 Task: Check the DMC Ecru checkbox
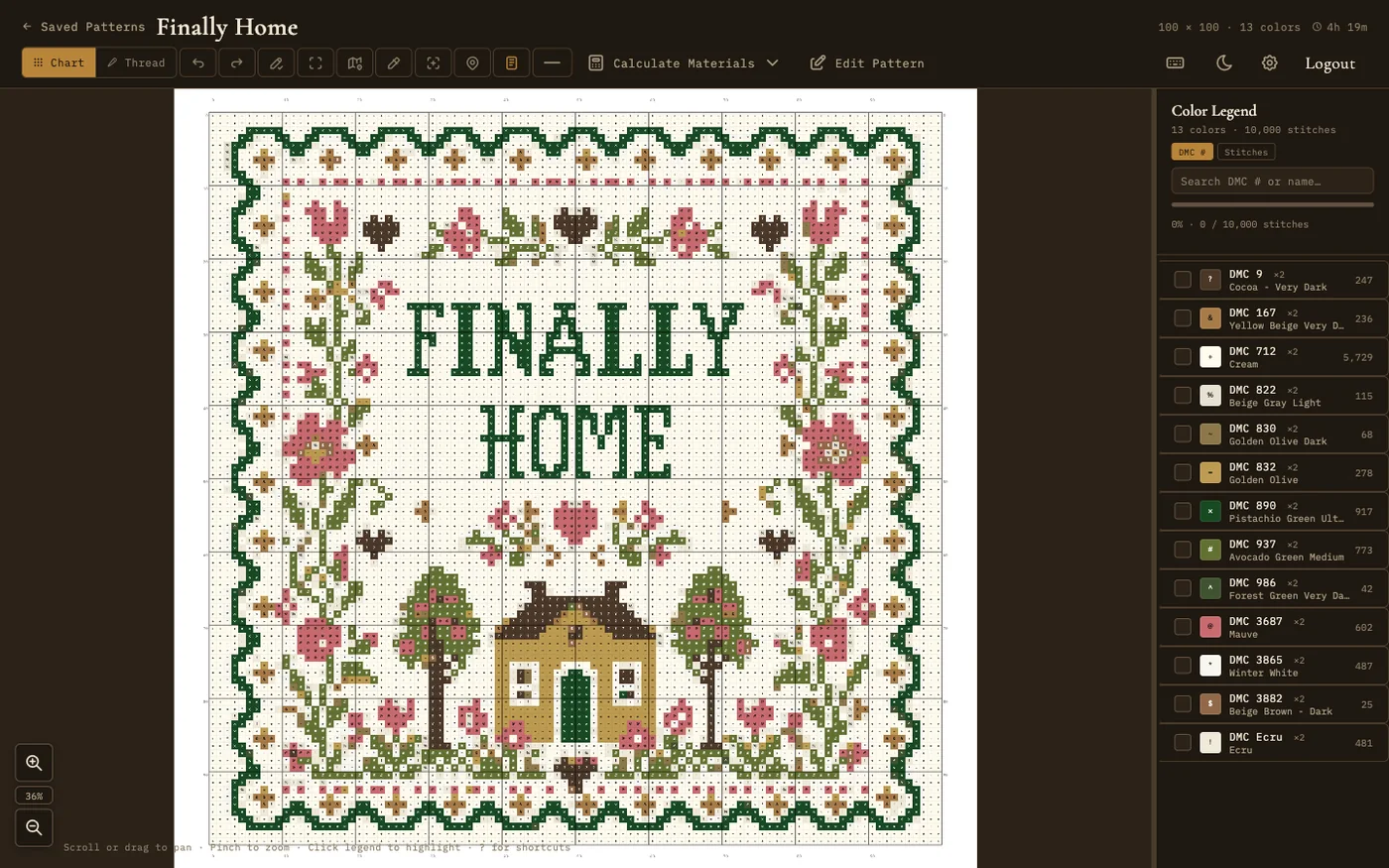click(1183, 743)
